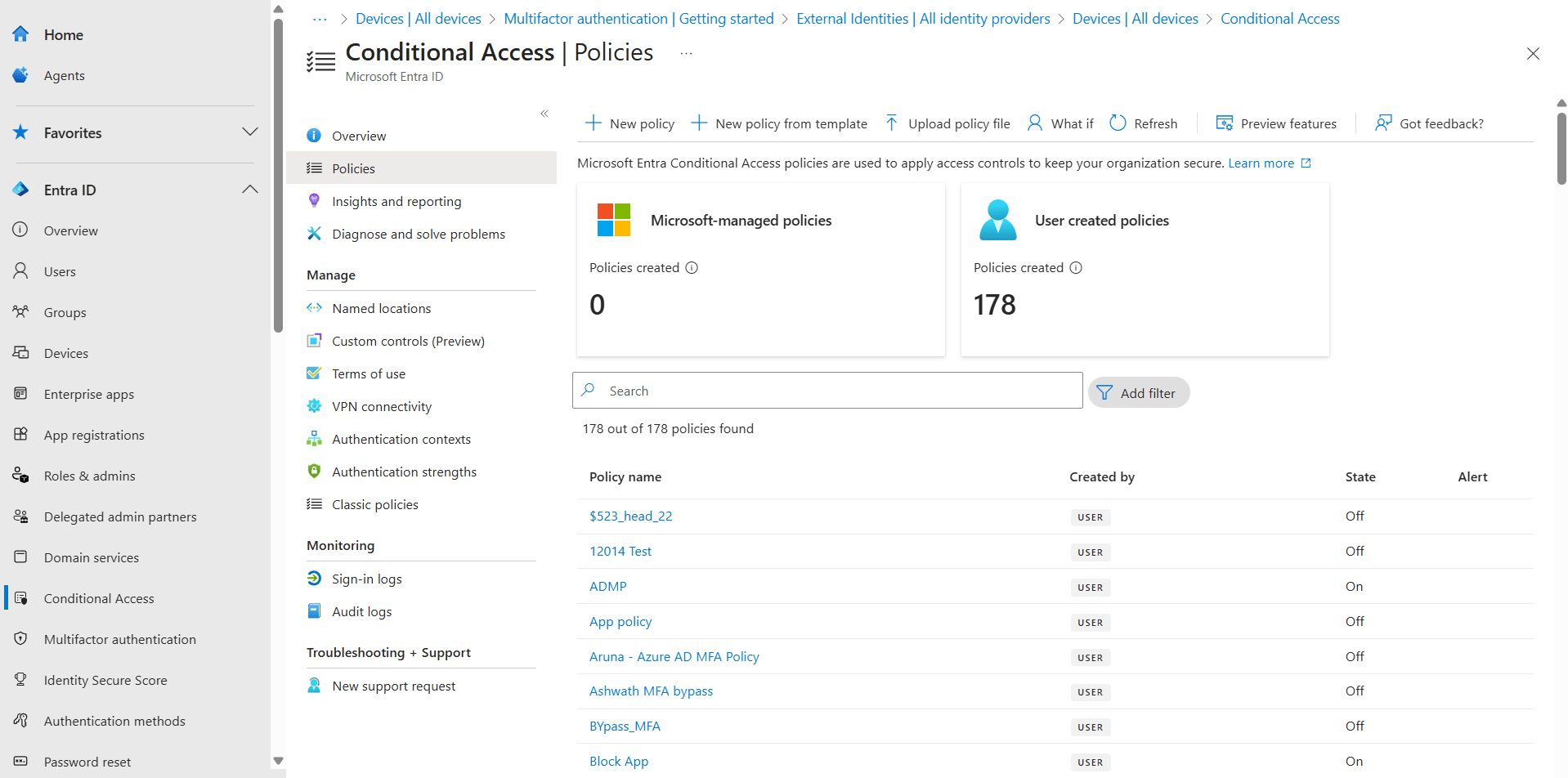This screenshot has width=1568, height=778.
Task: Open the Upload policy file tool
Action: click(x=890, y=123)
